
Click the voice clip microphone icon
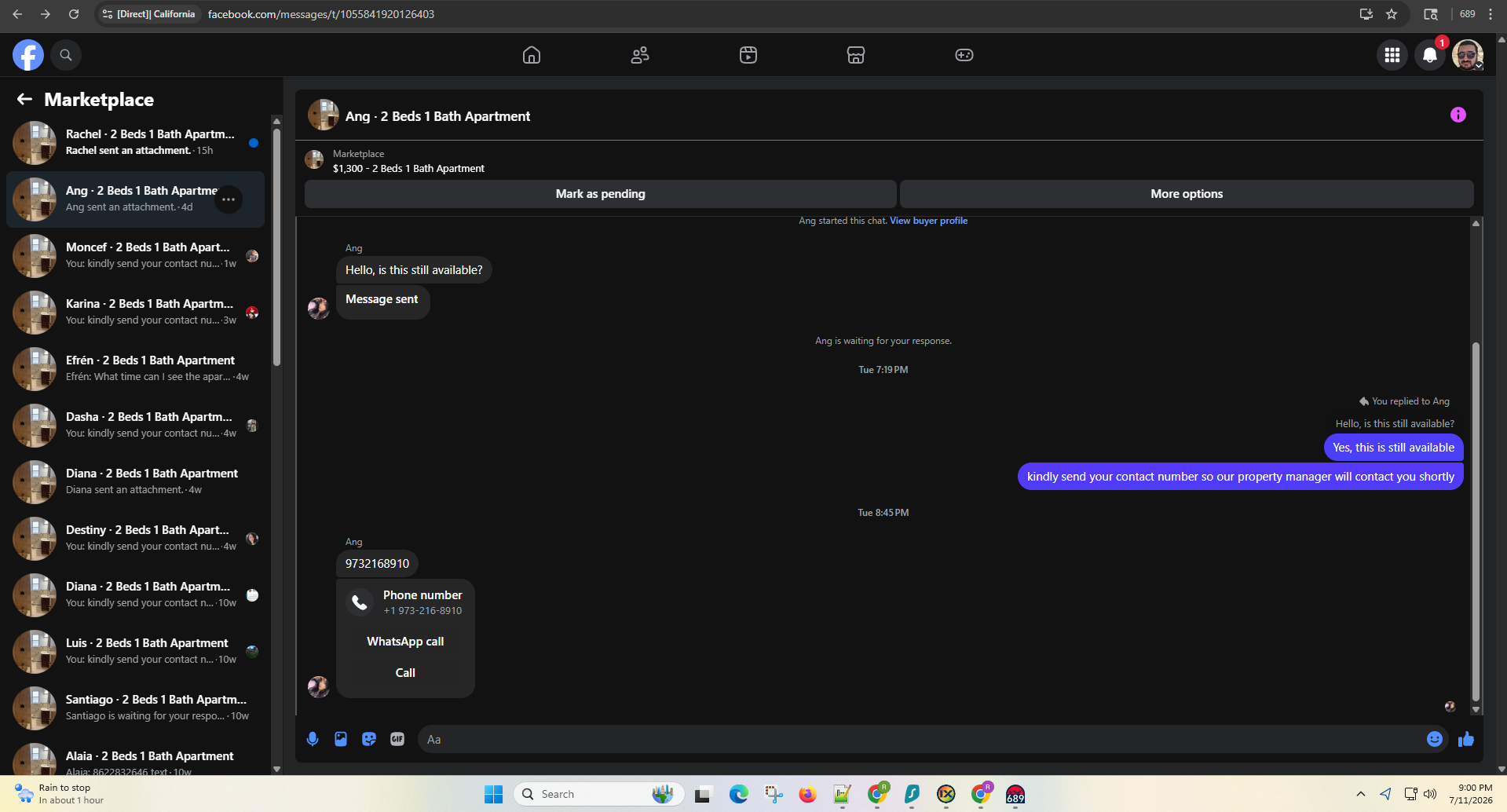pos(313,739)
